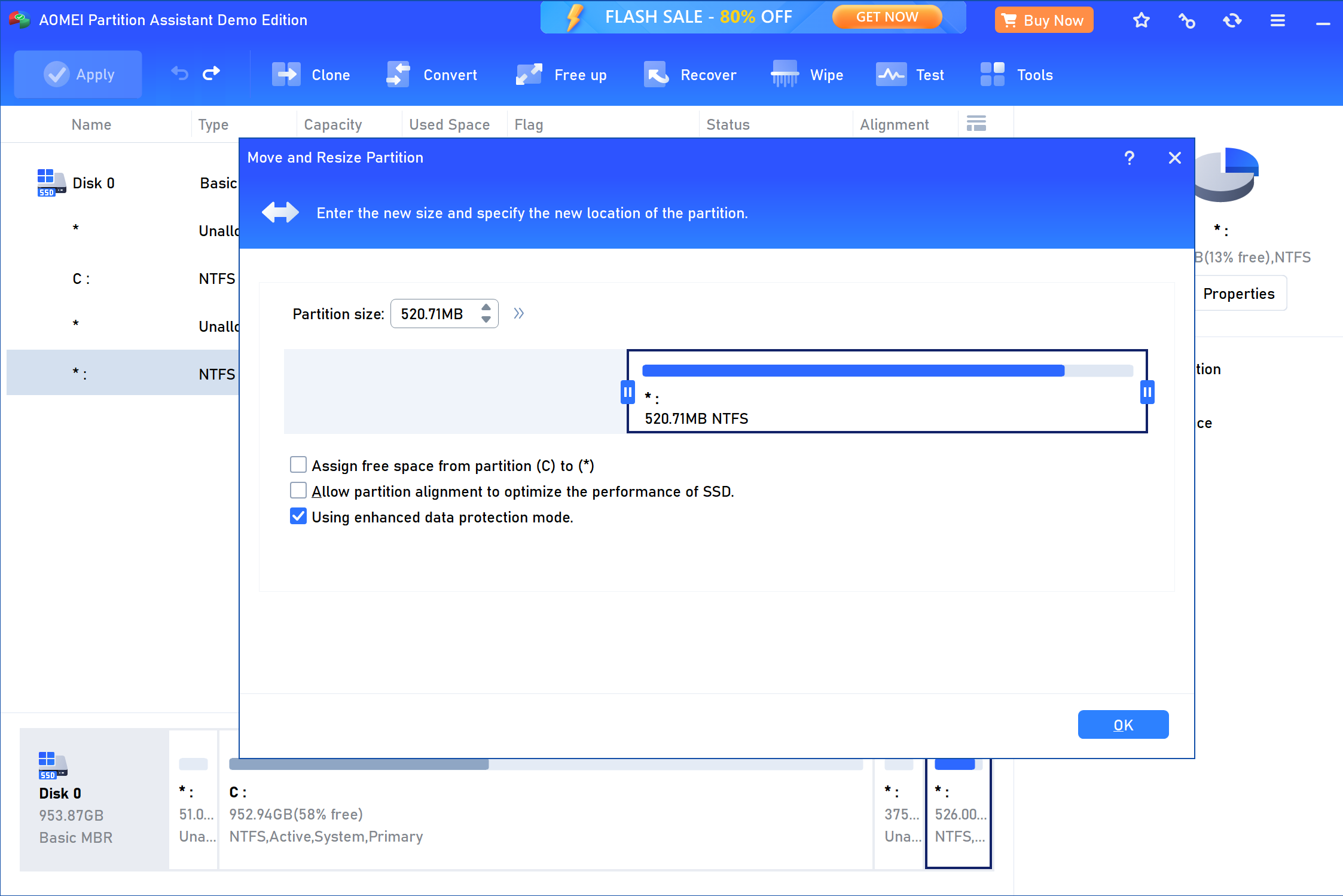Open the Recover tool
This screenshot has width=1343, height=896.
point(690,75)
